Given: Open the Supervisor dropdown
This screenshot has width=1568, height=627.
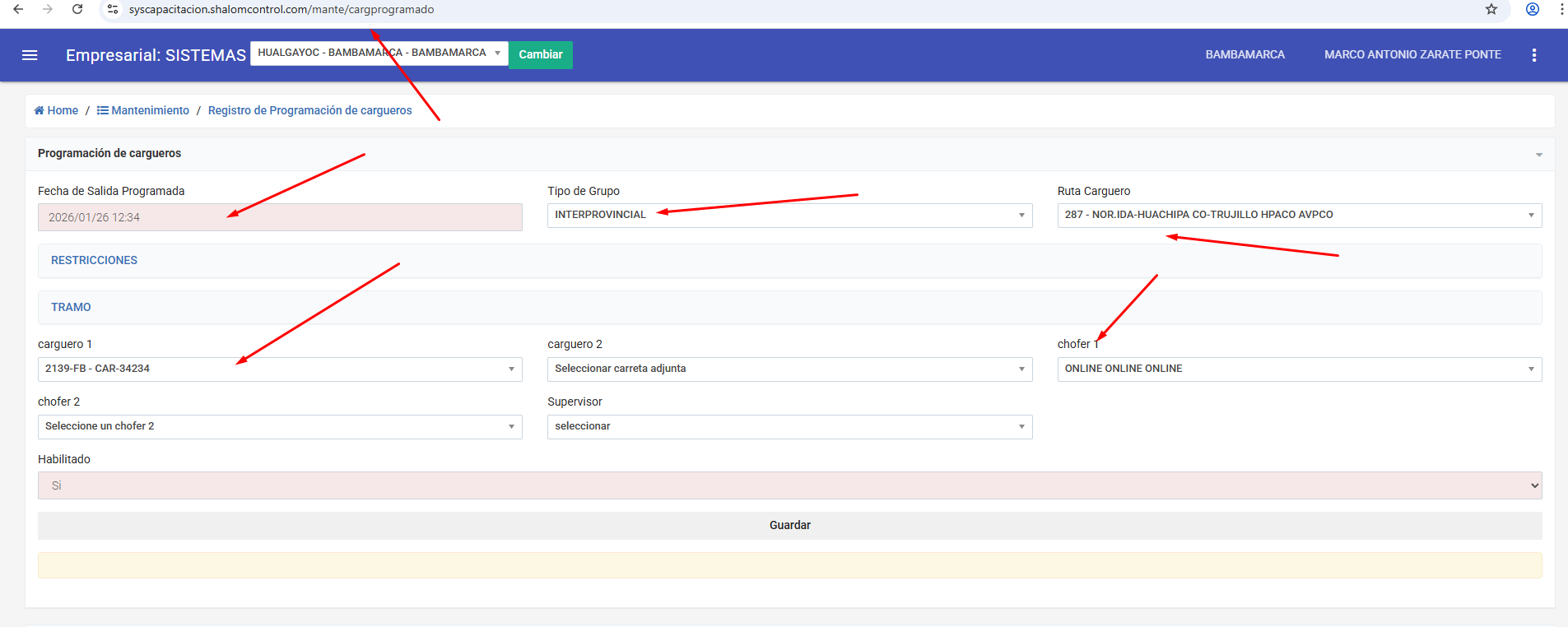Looking at the screenshot, I should [789, 427].
